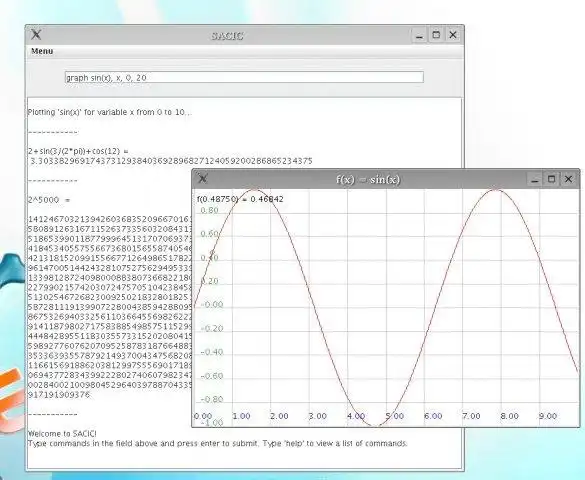Maximize the SACIC window
Image resolution: width=585 pixels, height=480 pixels.
click(436, 35)
